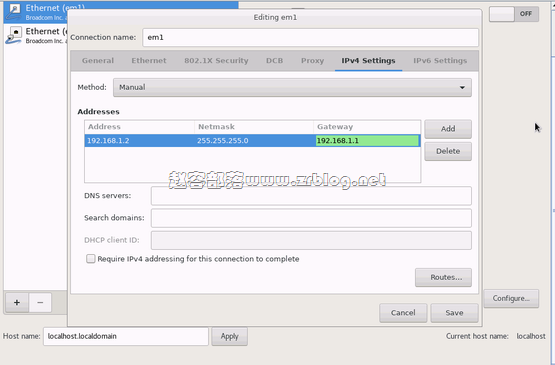Save the em1 connection settings

click(x=454, y=313)
